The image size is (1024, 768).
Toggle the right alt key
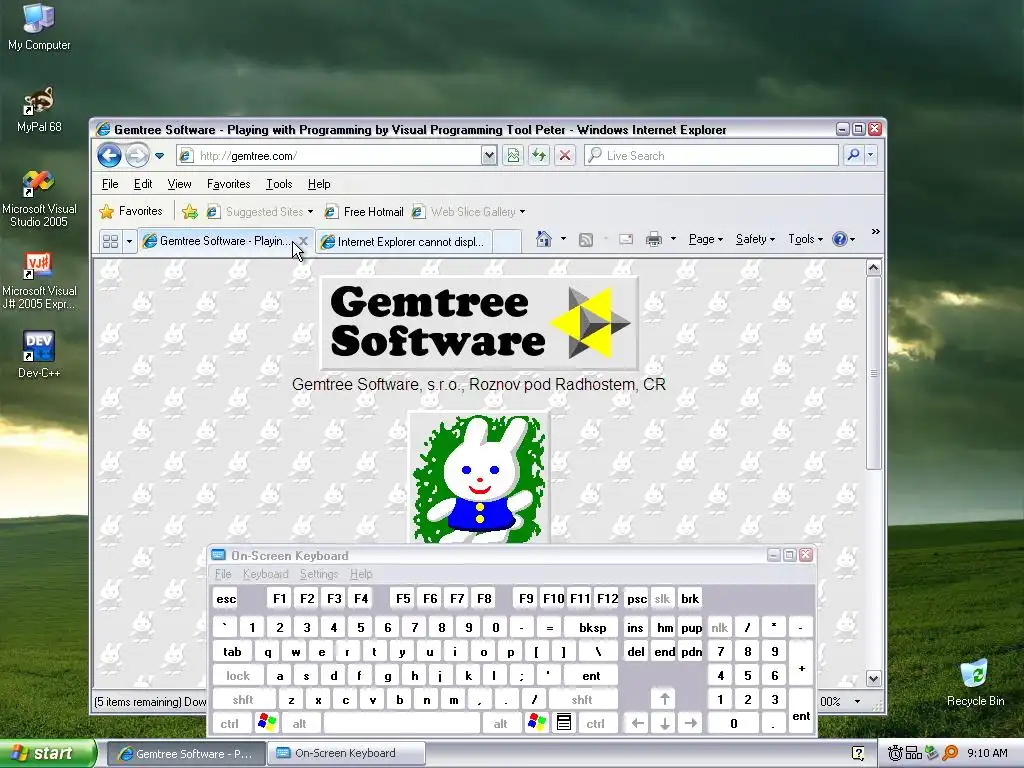point(501,723)
